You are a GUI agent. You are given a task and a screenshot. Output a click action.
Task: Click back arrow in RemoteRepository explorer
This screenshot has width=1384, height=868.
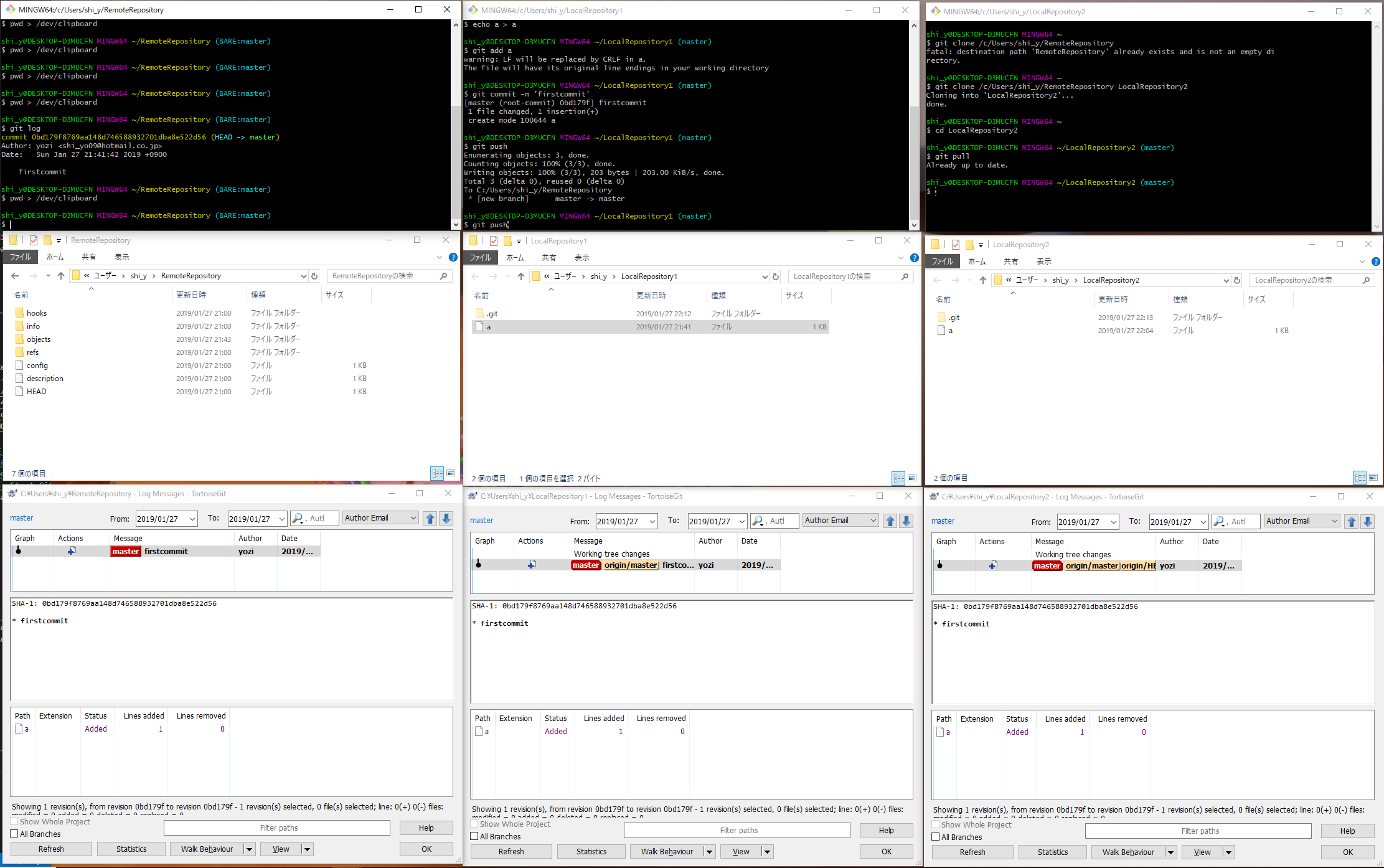(x=15, y=276)
